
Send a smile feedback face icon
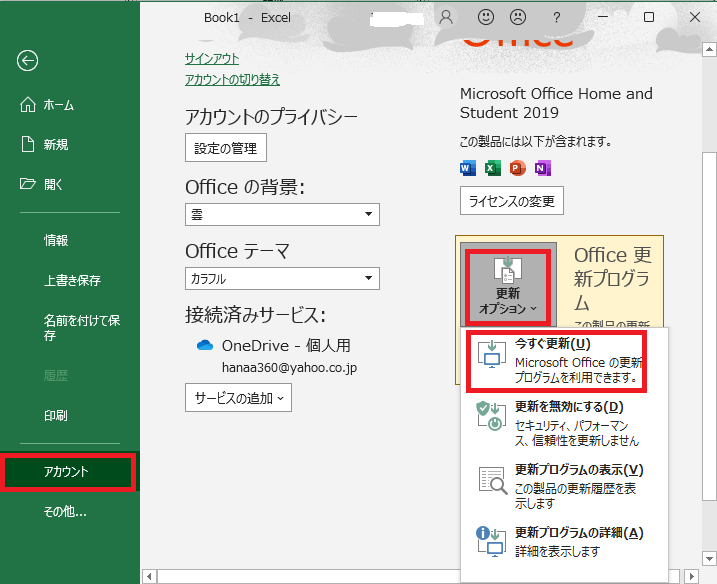[486, 17]
